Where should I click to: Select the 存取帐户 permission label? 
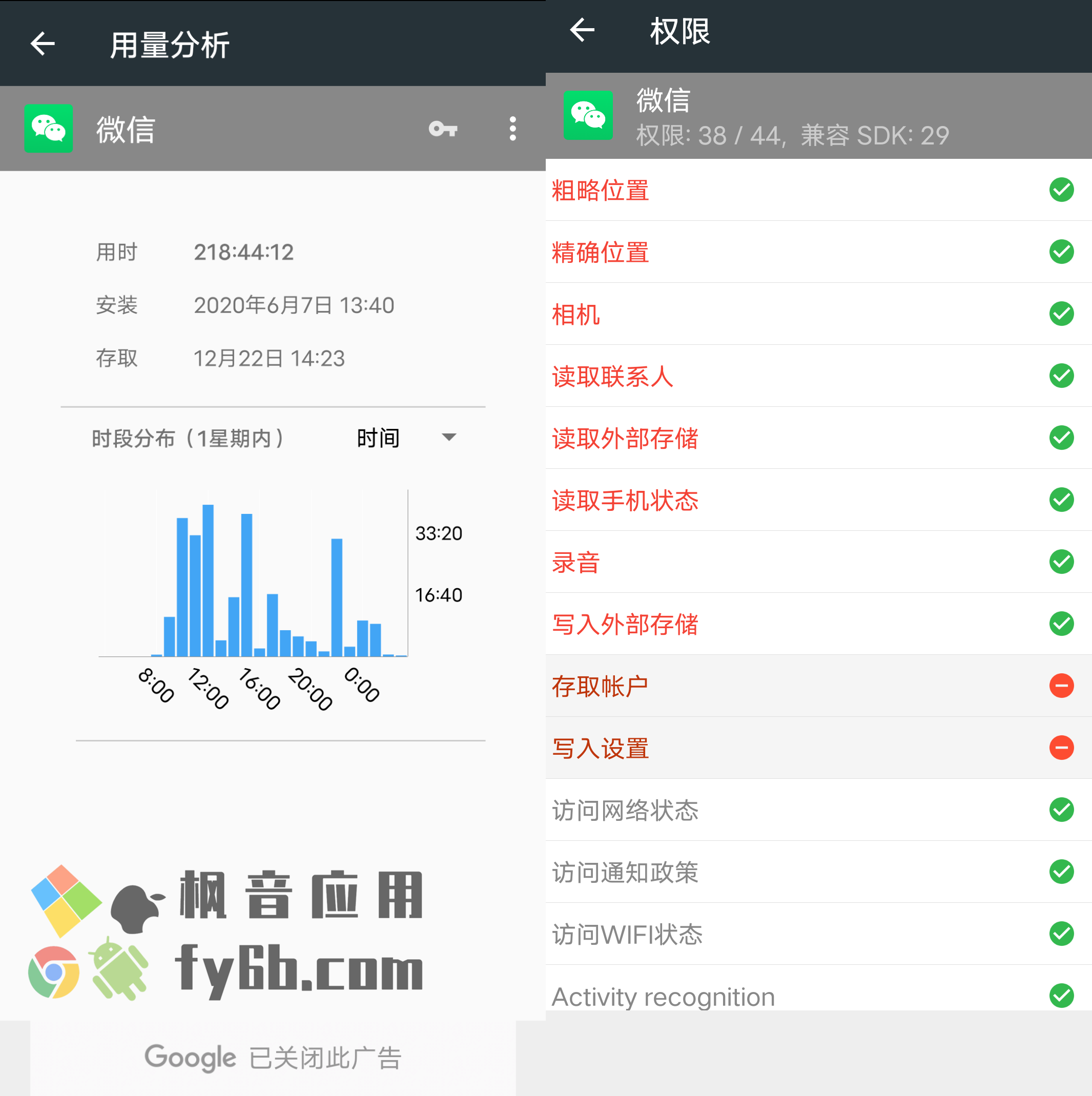pos(600,687)
